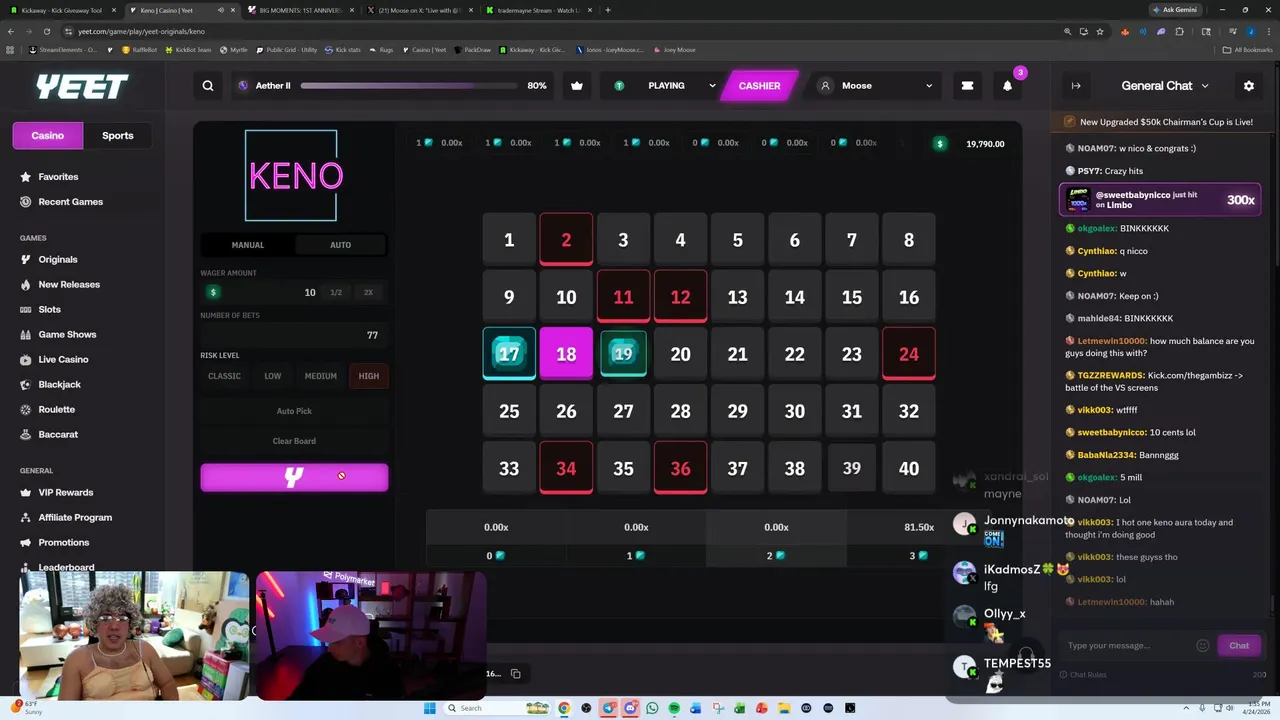Open Live Casino category
Screen dimensions: 1280x720
coord(63,360)
